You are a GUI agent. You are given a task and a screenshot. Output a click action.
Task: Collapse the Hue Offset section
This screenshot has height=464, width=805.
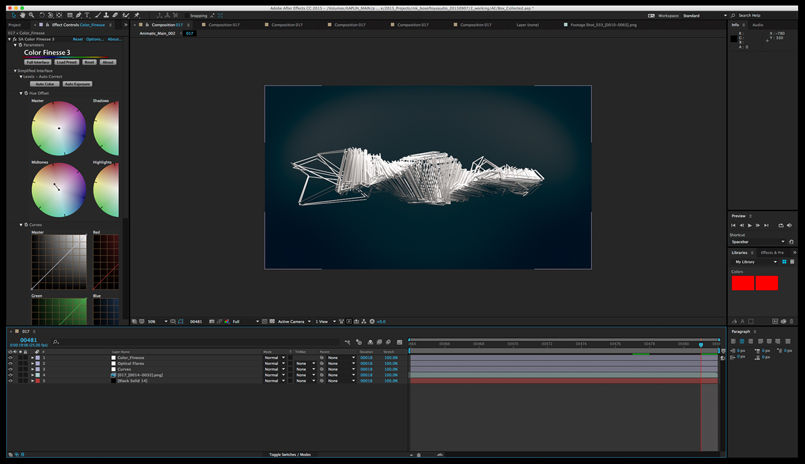21,93
